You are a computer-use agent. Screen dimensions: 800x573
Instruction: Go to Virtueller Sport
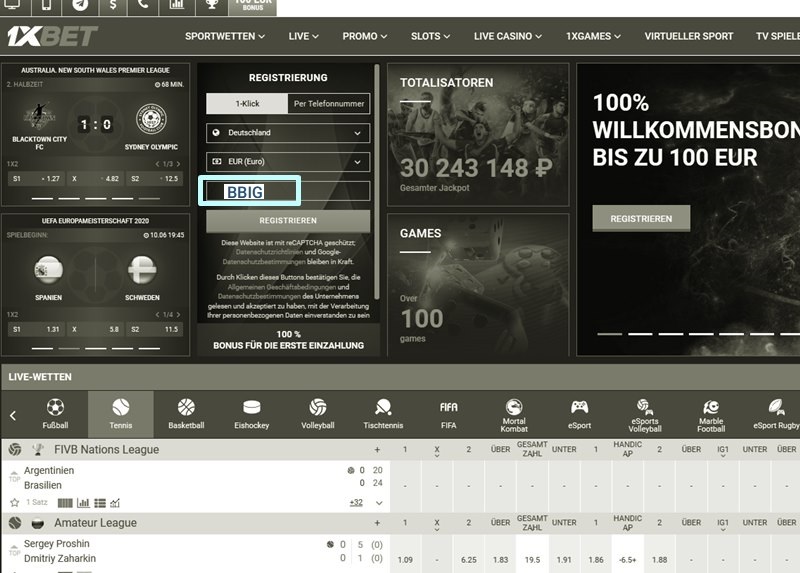coord(688,36)
